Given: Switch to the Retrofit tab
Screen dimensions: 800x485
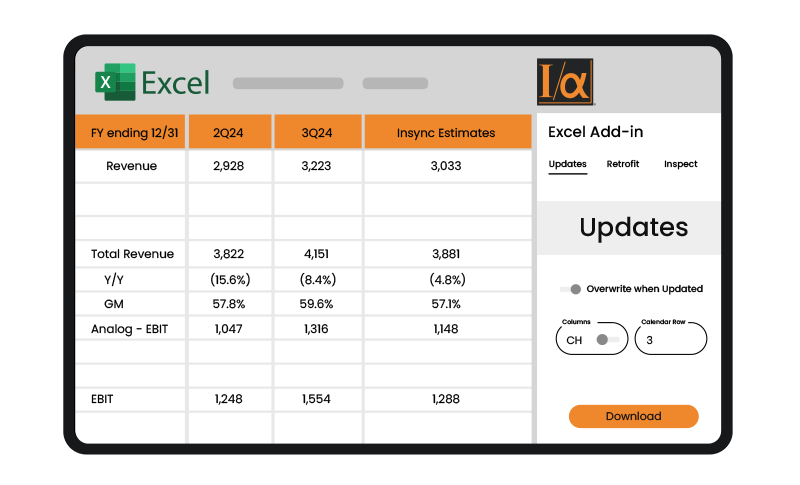Looking at the screenshot, I should [622, 164].
